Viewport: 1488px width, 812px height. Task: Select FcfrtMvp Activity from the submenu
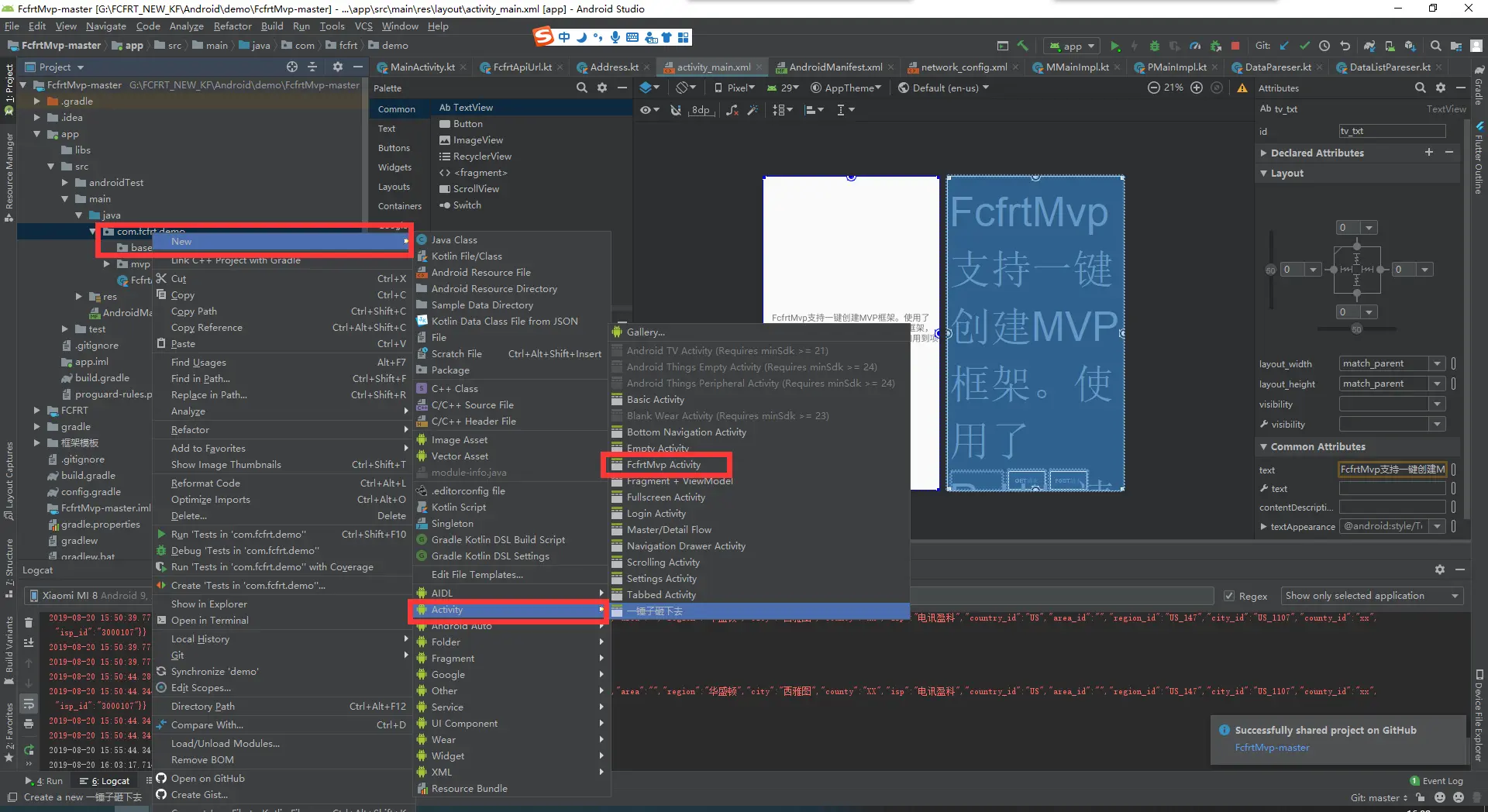coord(663,465)
